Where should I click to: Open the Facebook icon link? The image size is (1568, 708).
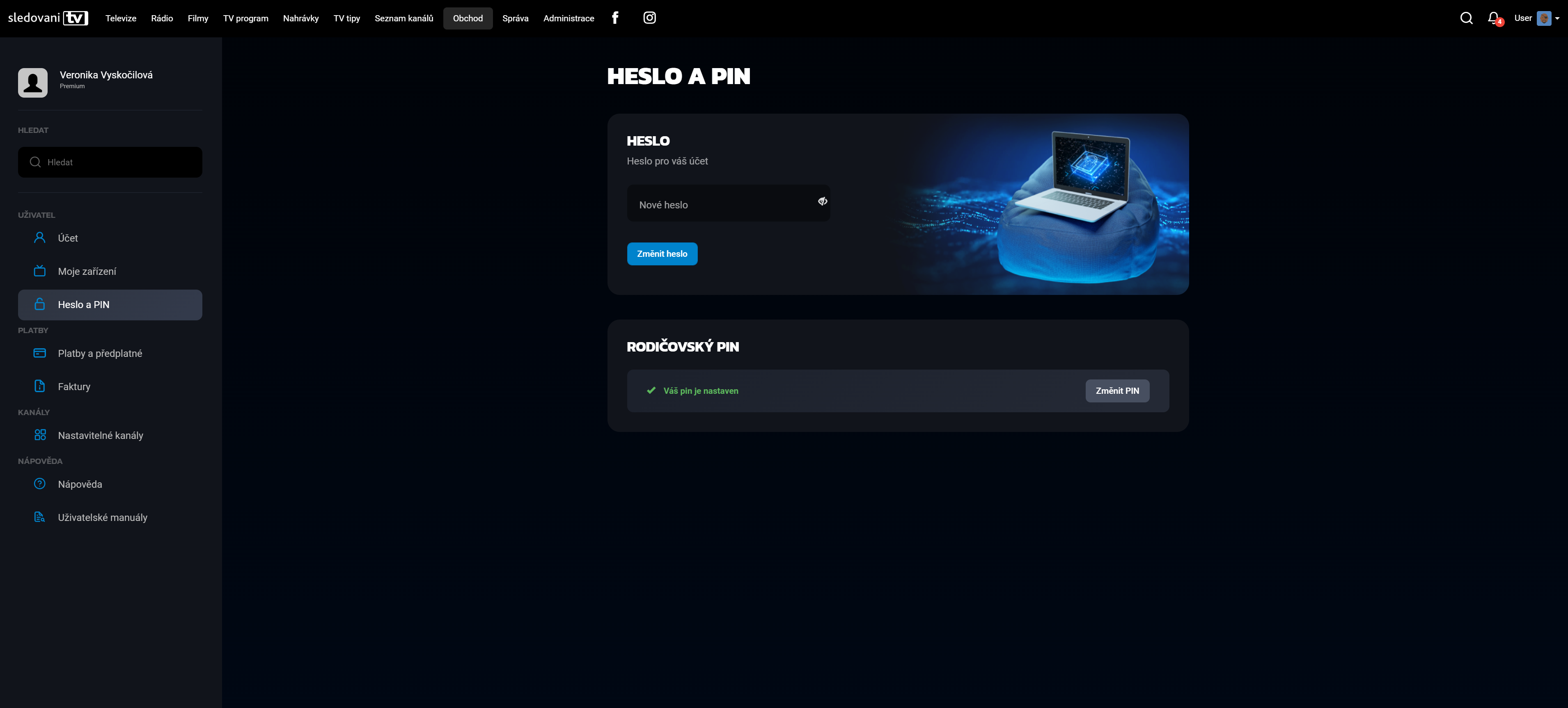[x=615, y=18]
